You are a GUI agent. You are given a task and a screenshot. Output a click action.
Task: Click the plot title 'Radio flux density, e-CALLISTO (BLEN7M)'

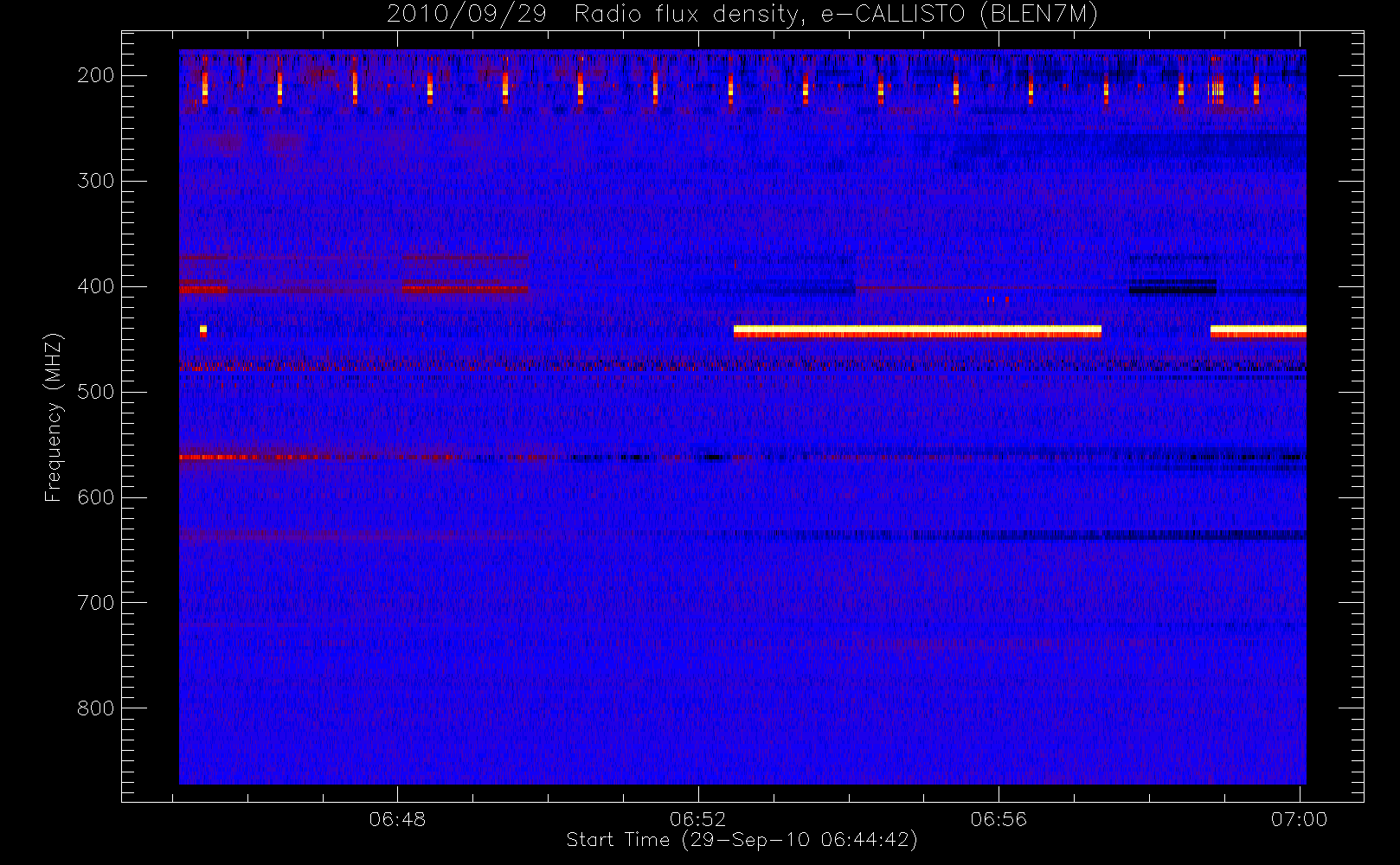coord(836,15)
